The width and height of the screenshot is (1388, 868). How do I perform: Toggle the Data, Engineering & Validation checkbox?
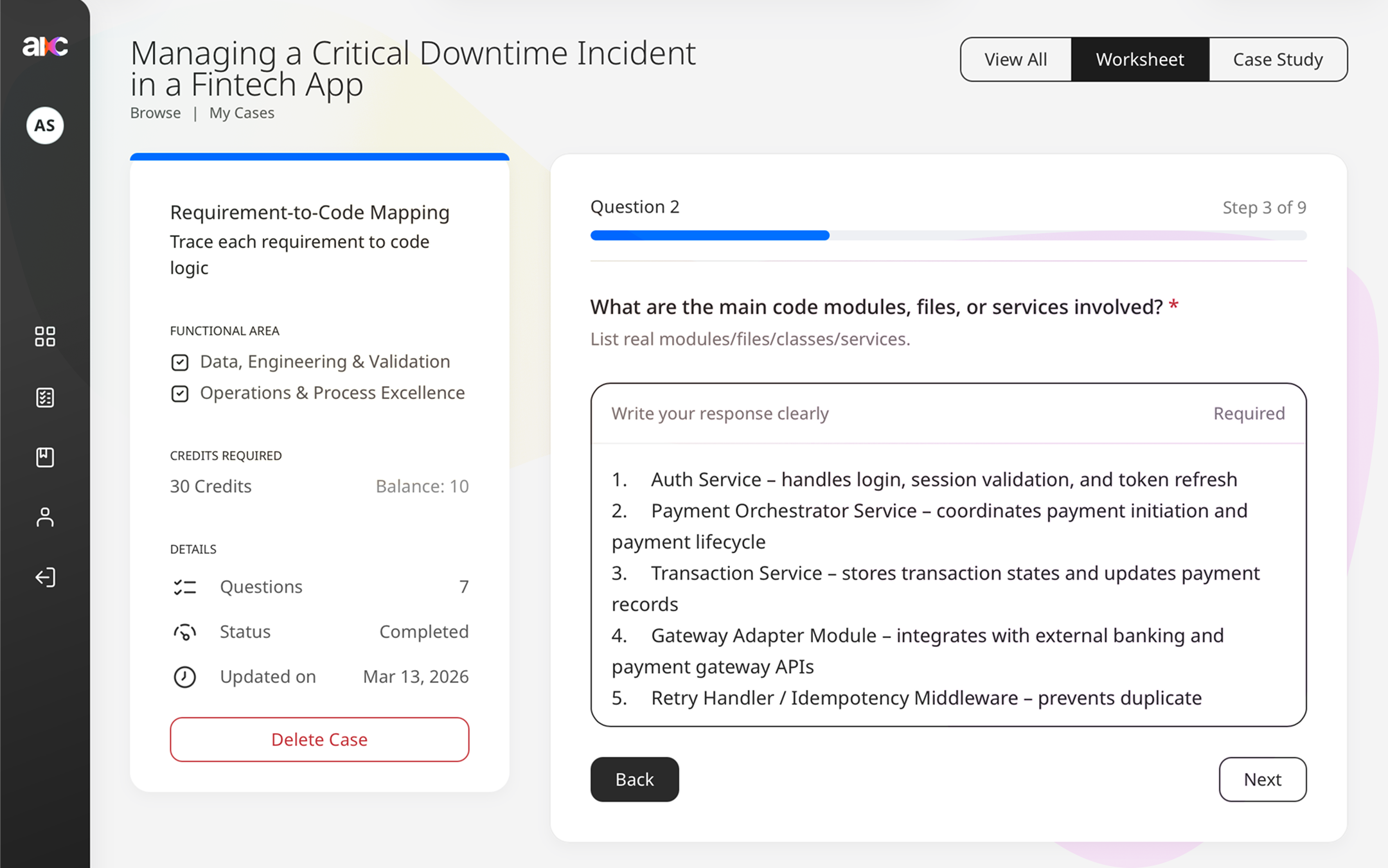pos(180,362)
